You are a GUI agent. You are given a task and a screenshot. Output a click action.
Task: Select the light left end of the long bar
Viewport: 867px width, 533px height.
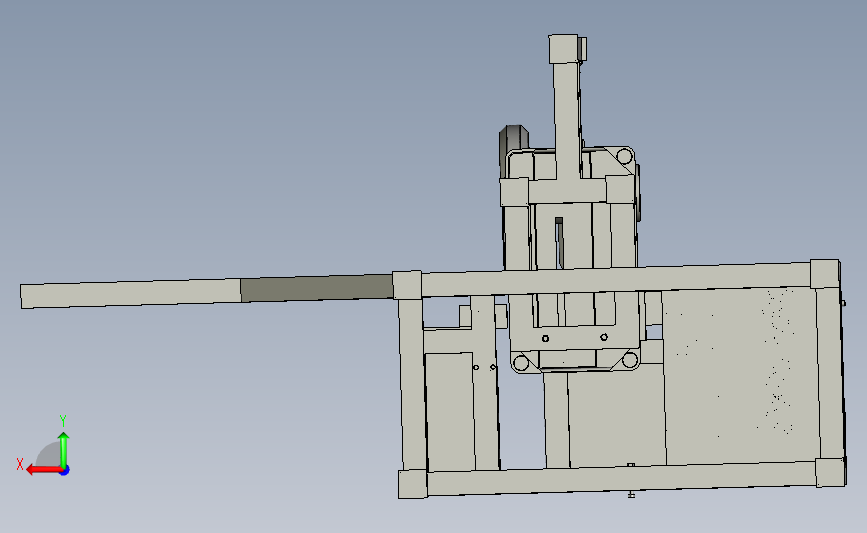(x=130, y=293)
